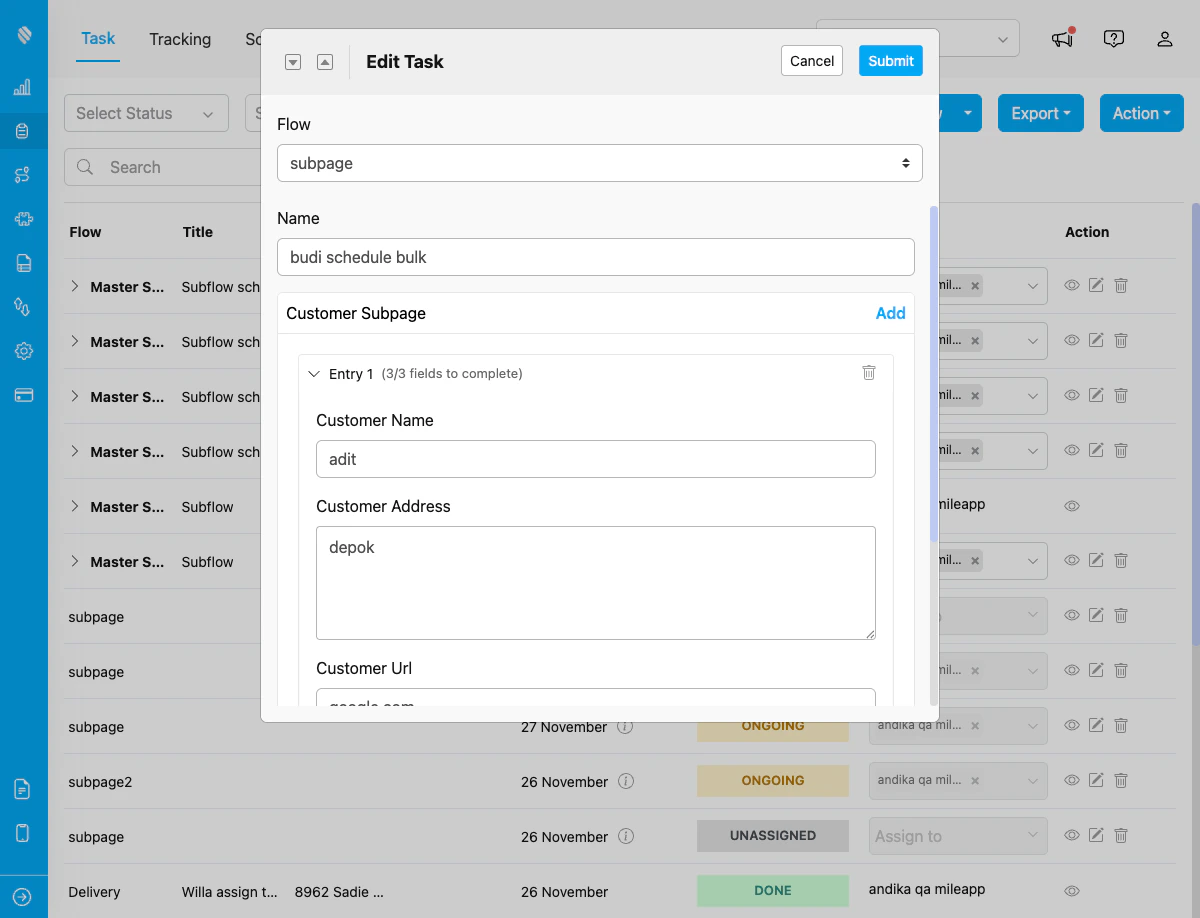
Task: Click the Name field with budi schedule bulk
Action: pyautogui.click(x=596, y=257)
